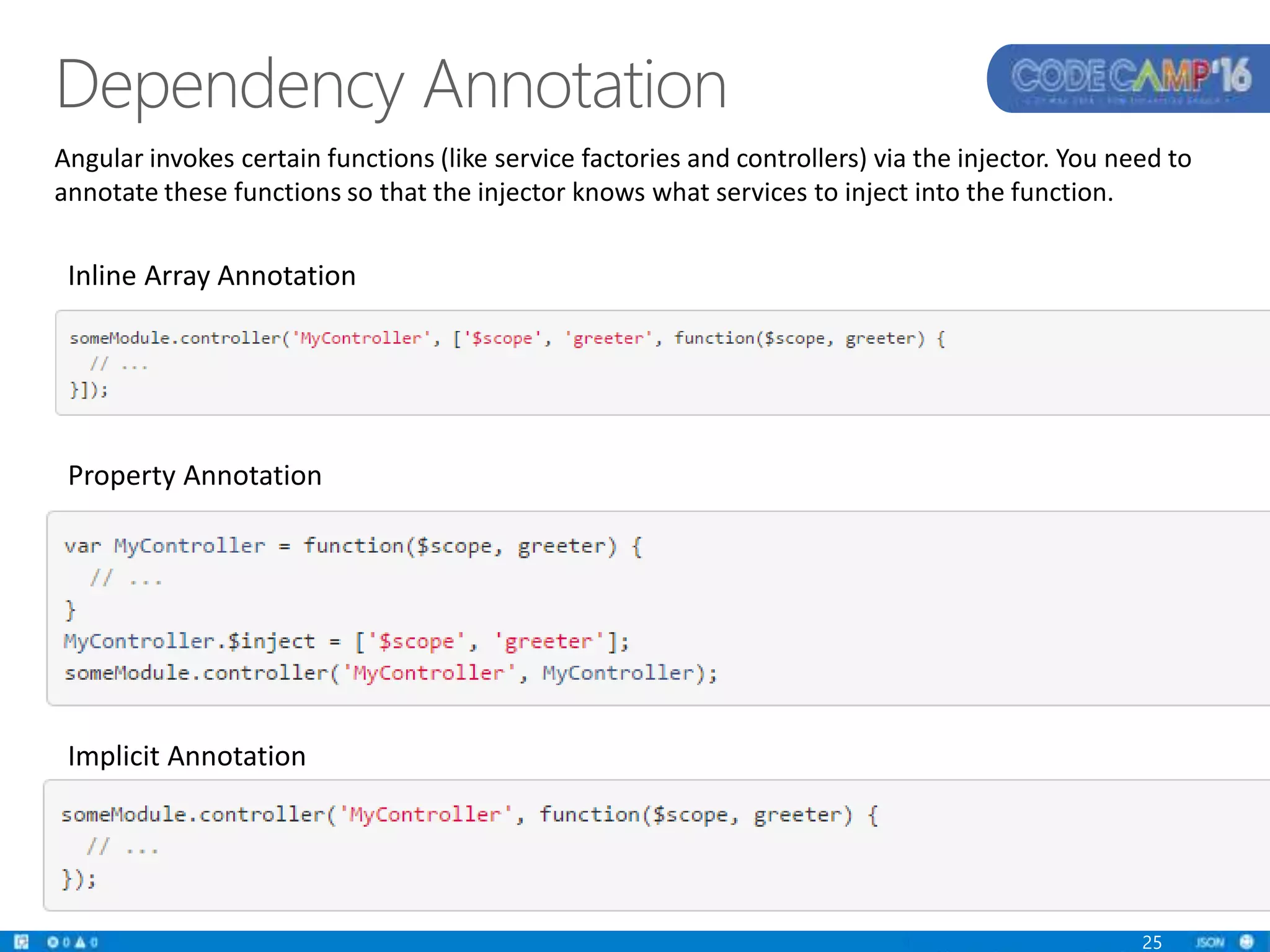Click the smiley feedback icon in status bar
Screen dimensions: 1270x952
[x=1246, y=942]
